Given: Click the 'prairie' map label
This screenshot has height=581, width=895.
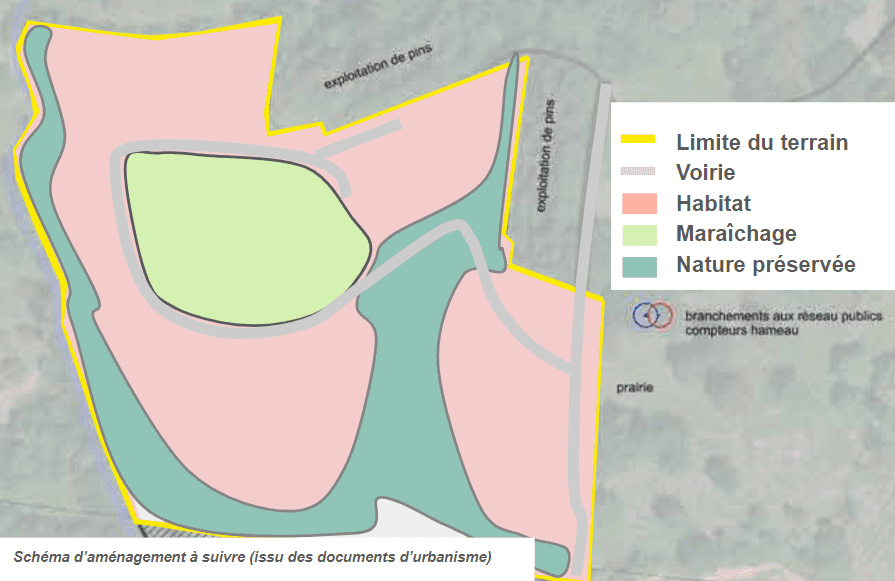Looking at the screenshot, I should [x=635, y=388].
